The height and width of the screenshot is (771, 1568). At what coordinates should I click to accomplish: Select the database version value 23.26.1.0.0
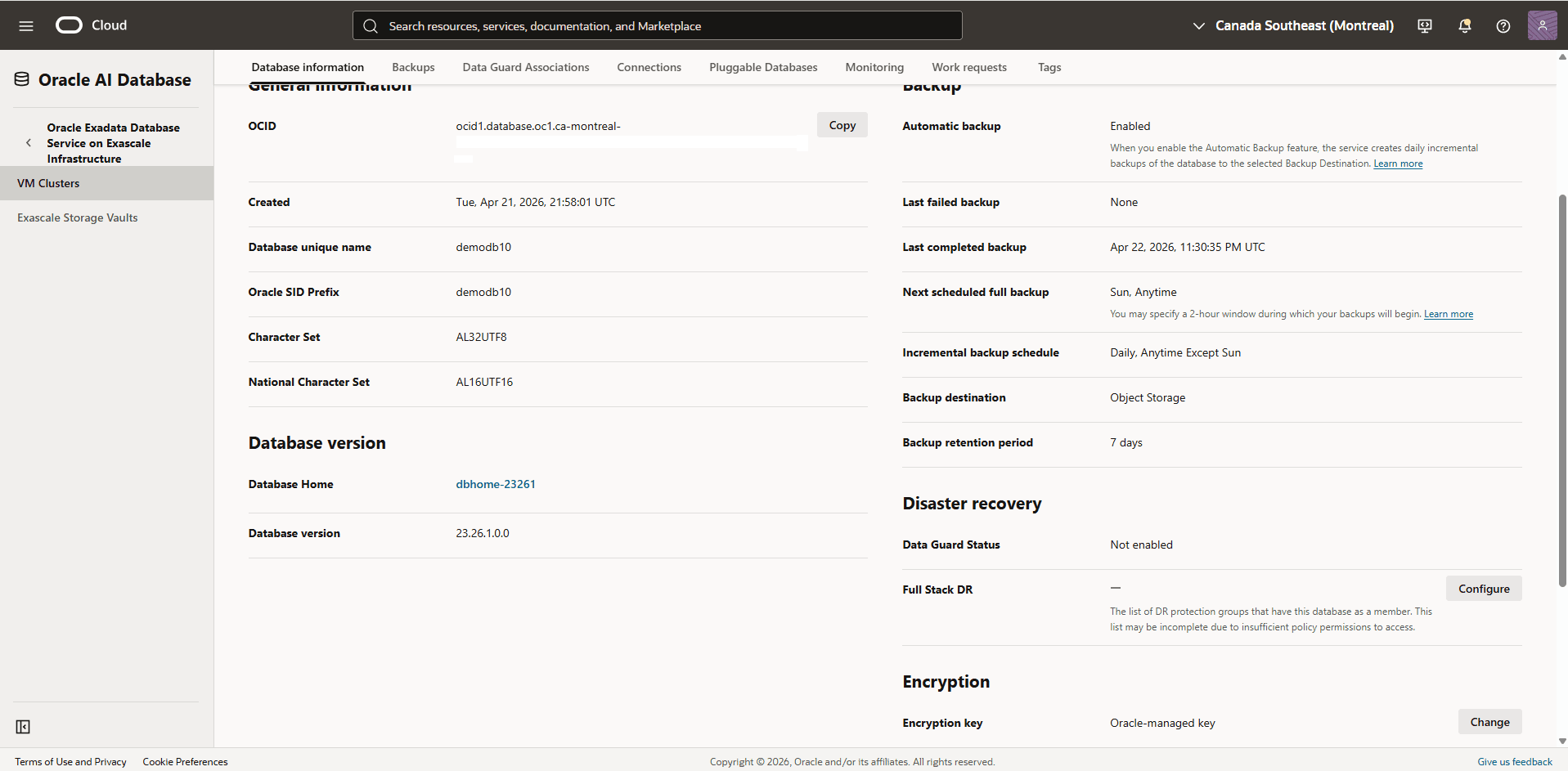(x=483, y=533)
